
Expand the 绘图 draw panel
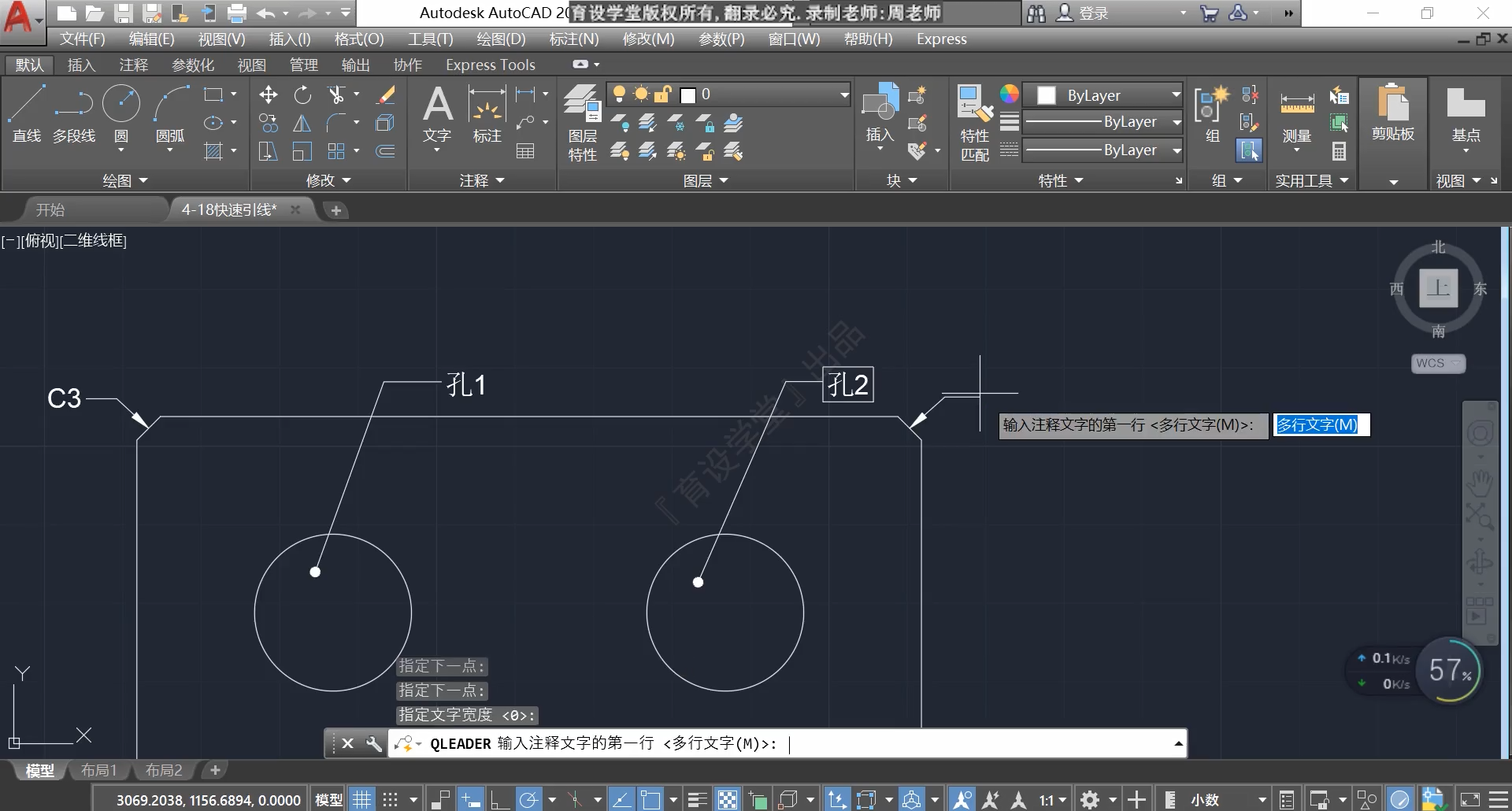coord(125,181)
